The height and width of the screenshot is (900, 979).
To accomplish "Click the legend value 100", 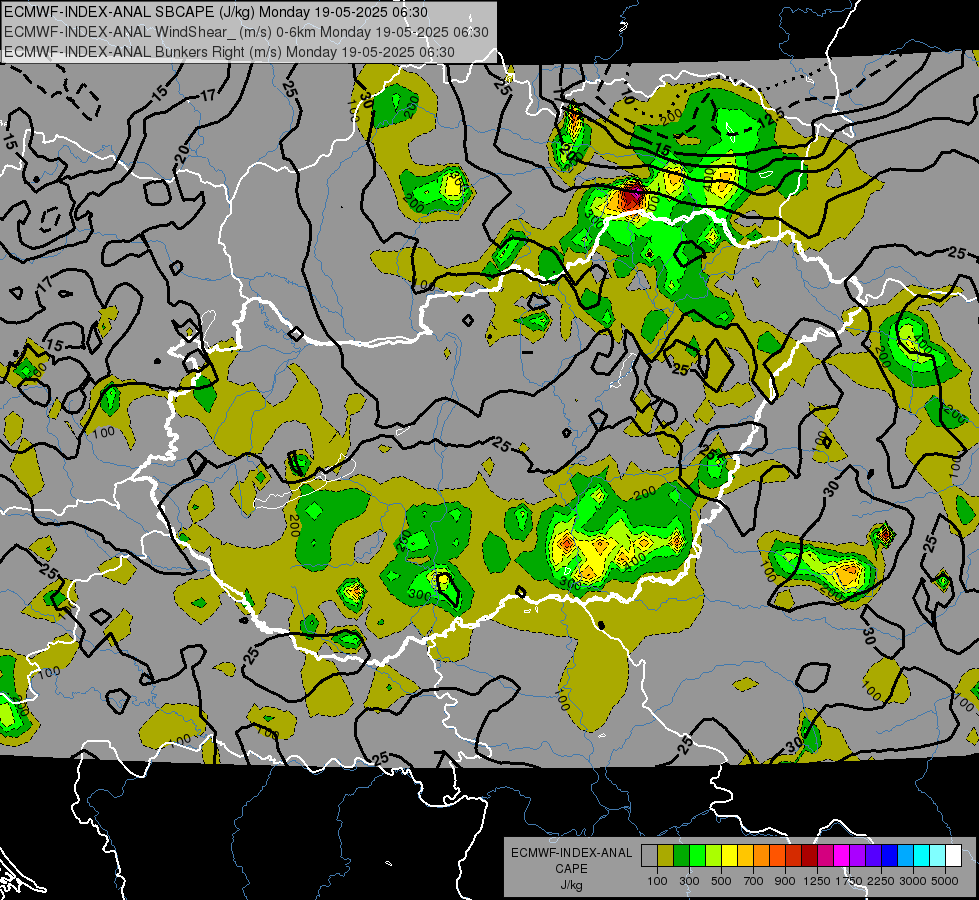I will tap(657, 881).
